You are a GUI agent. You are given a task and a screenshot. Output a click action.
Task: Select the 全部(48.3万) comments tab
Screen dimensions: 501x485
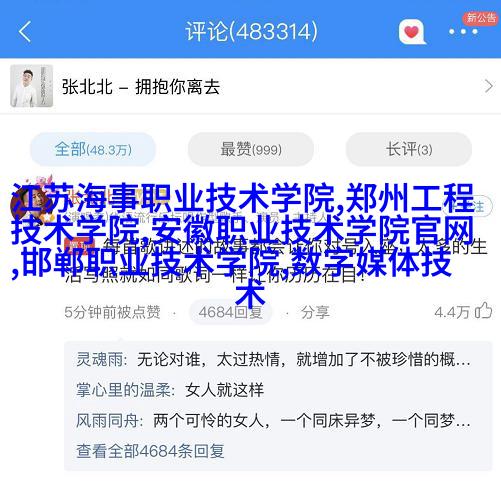(x=93, y=149)
